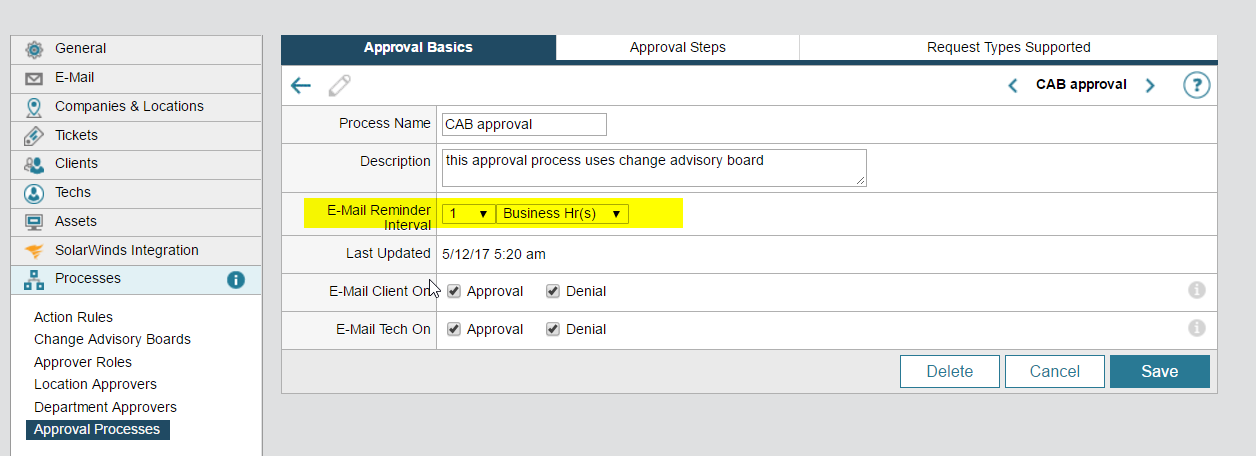Click the Save button
Viewport: 1256px width, 456px height.
click(x=1159, y=371)
